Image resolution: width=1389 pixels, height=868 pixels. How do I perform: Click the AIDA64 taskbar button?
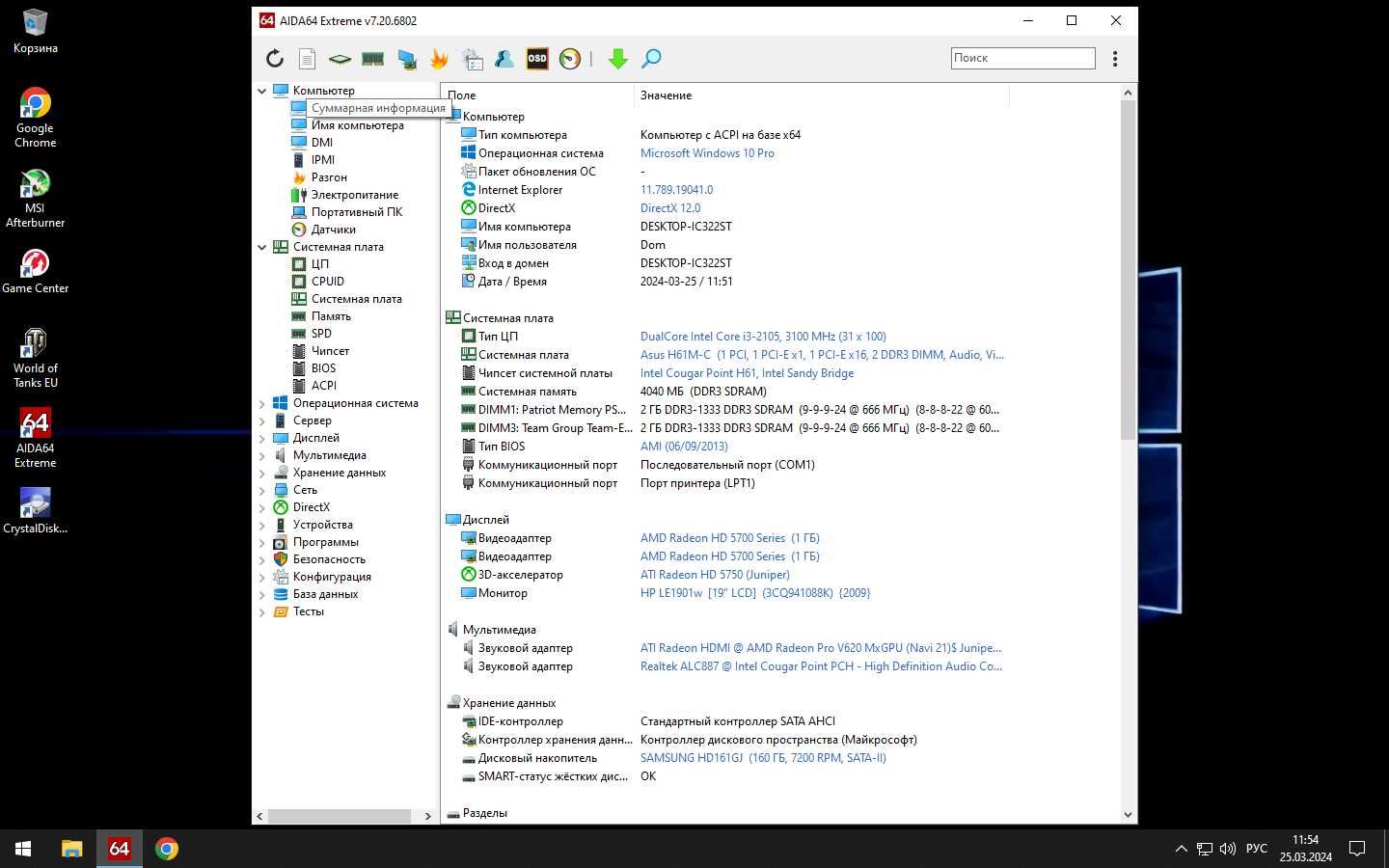point(119,849)
